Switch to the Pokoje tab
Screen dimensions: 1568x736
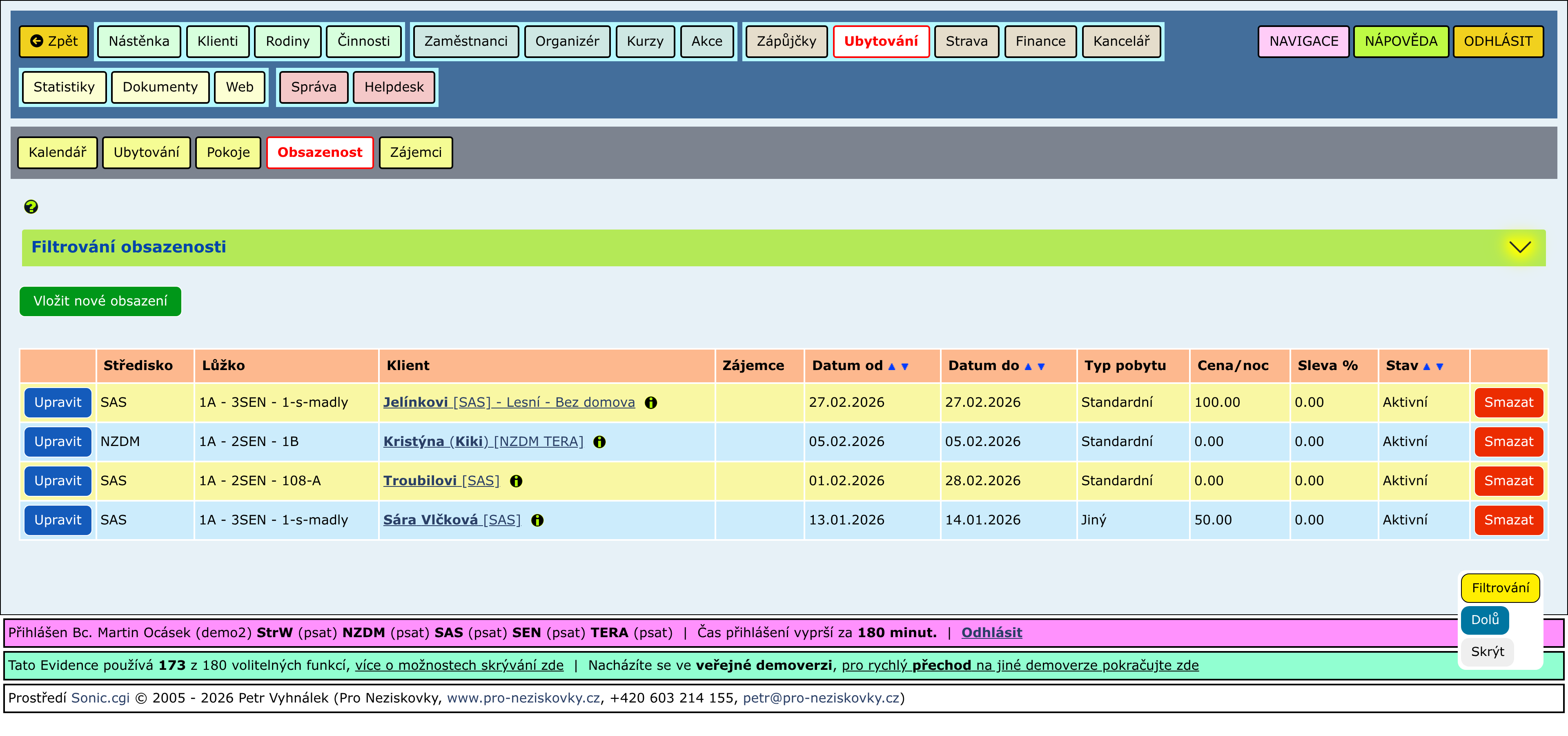pos(228,152)
